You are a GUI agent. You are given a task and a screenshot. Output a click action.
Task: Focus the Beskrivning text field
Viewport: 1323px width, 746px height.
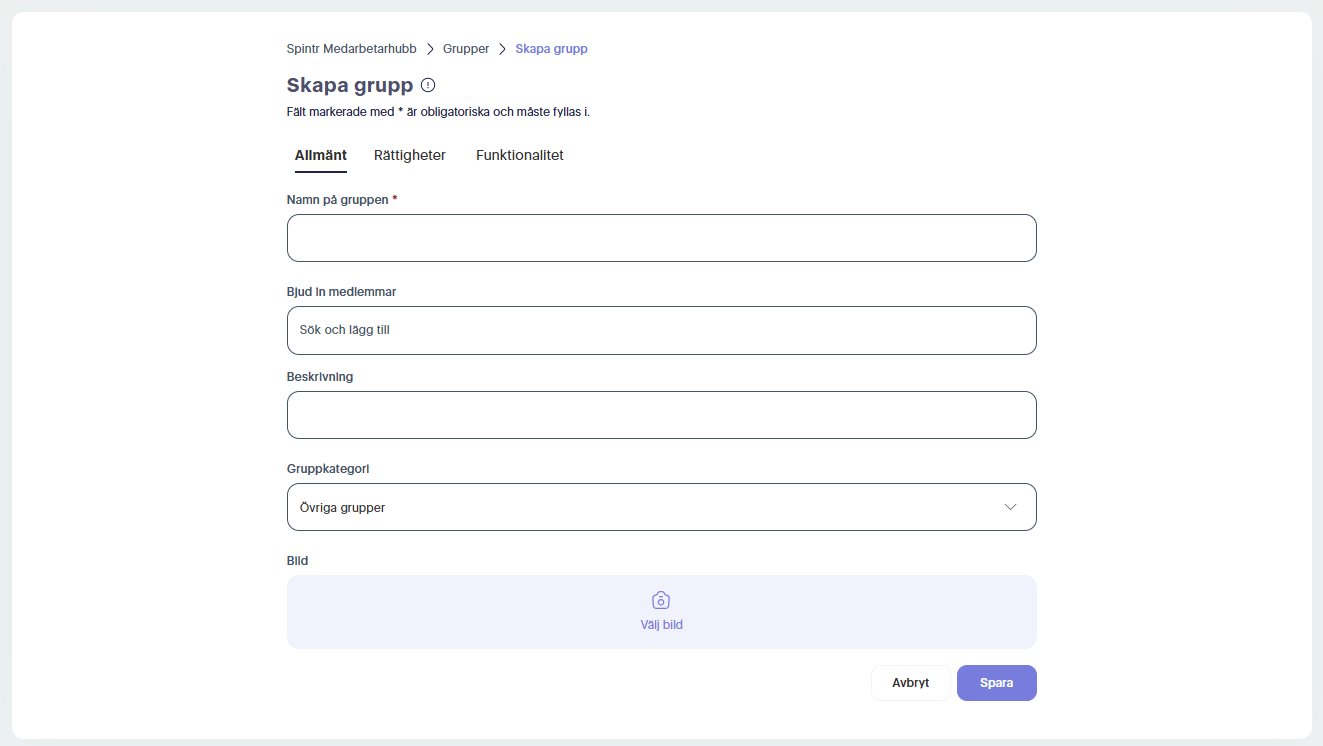(662, 415)
